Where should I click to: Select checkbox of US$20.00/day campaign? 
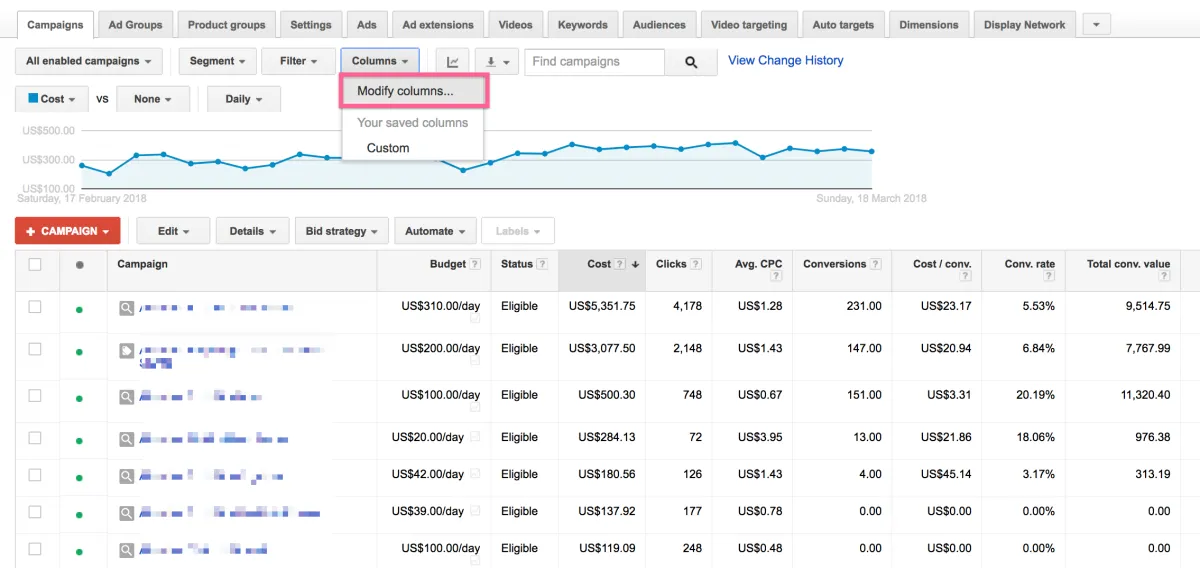[35, 437]
